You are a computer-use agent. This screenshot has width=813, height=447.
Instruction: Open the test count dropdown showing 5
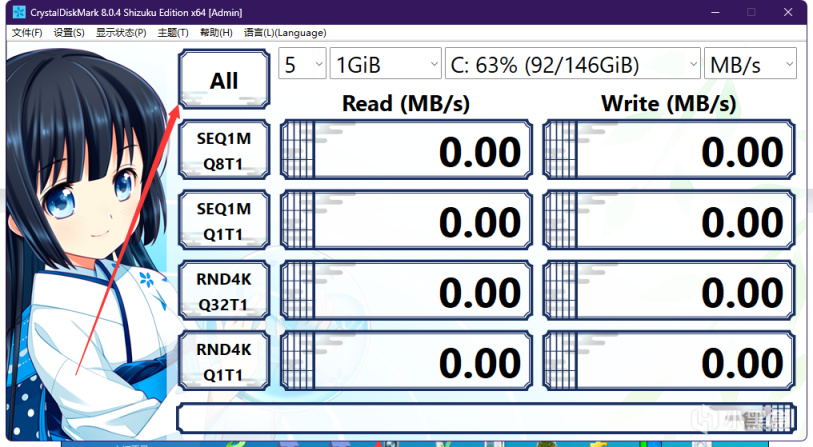point(302,64)
